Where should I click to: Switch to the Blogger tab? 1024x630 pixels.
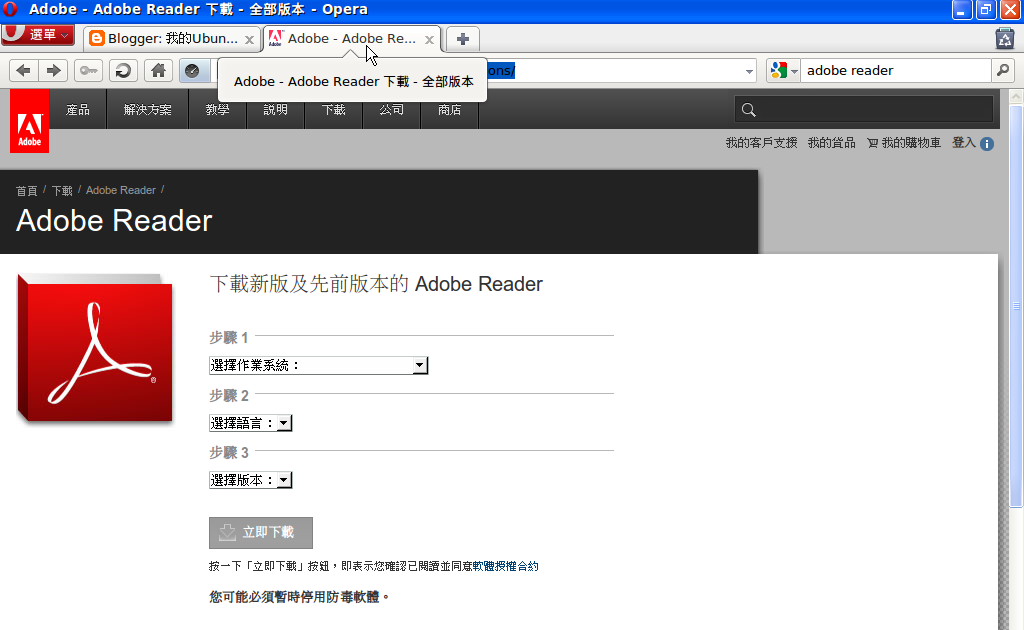172,39
